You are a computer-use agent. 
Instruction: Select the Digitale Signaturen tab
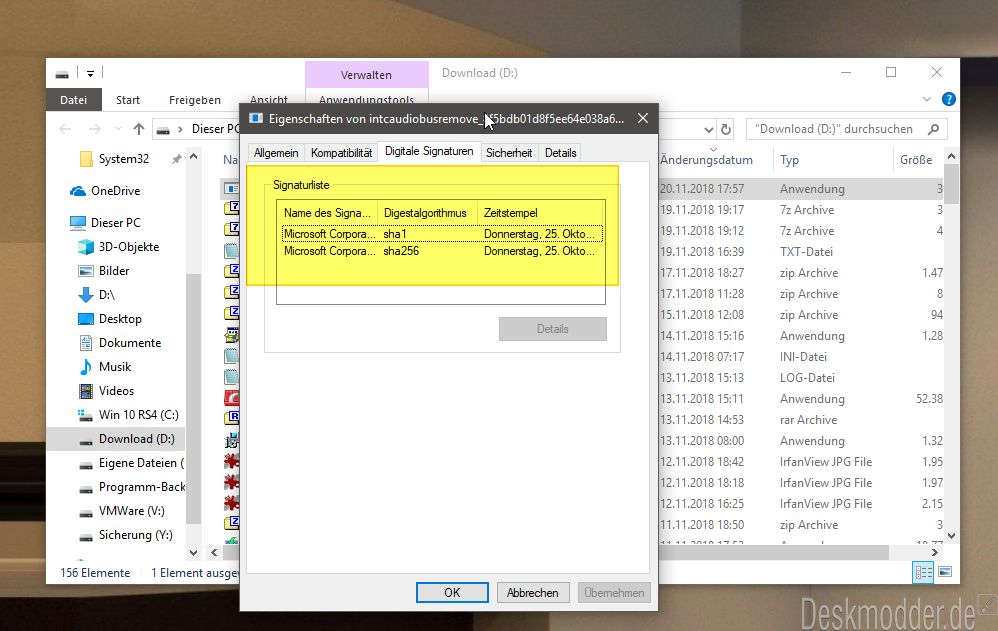pos(429,152)
